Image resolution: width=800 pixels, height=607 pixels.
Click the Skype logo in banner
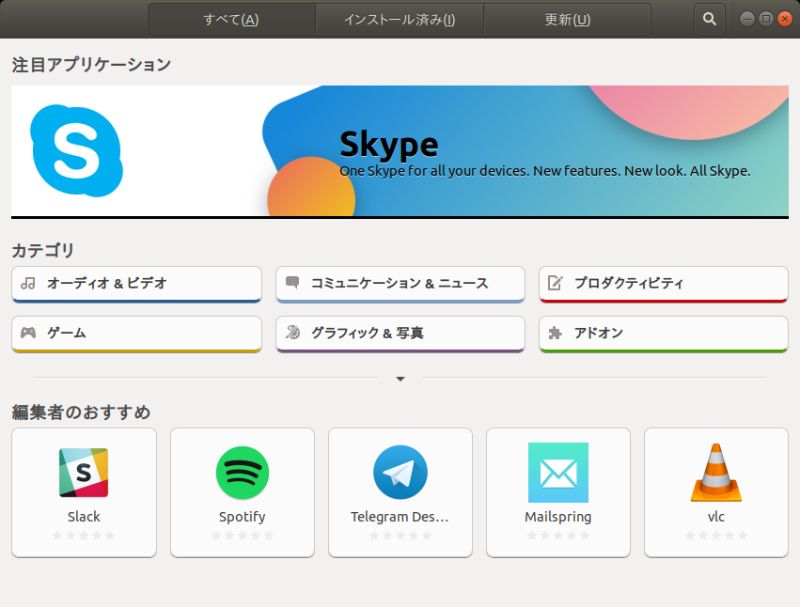tap(77, 150)
